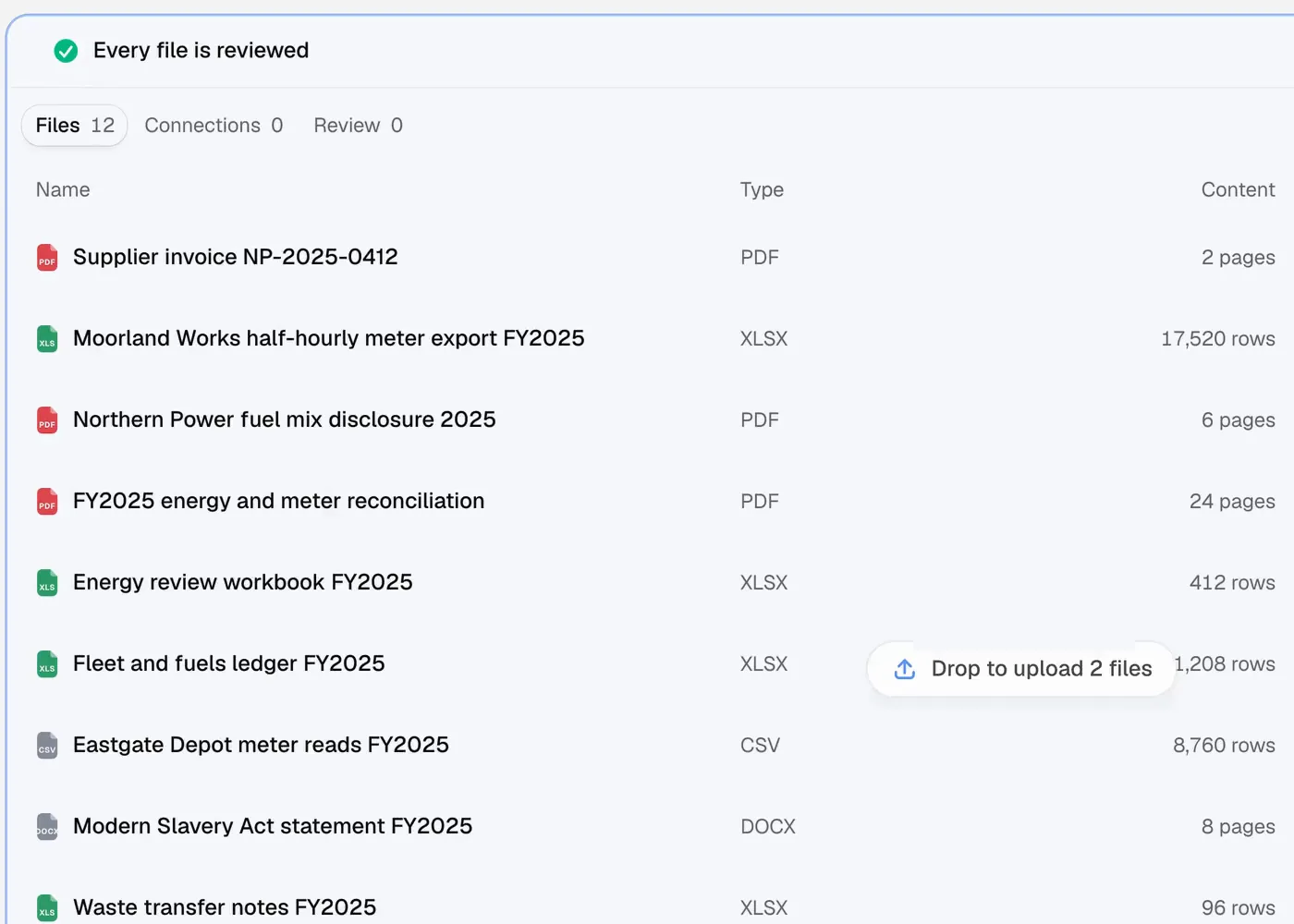Viewport: 1294px width, 924px height.
Task: Open Energy review workbook FY2025
Action: pos(243,582)
